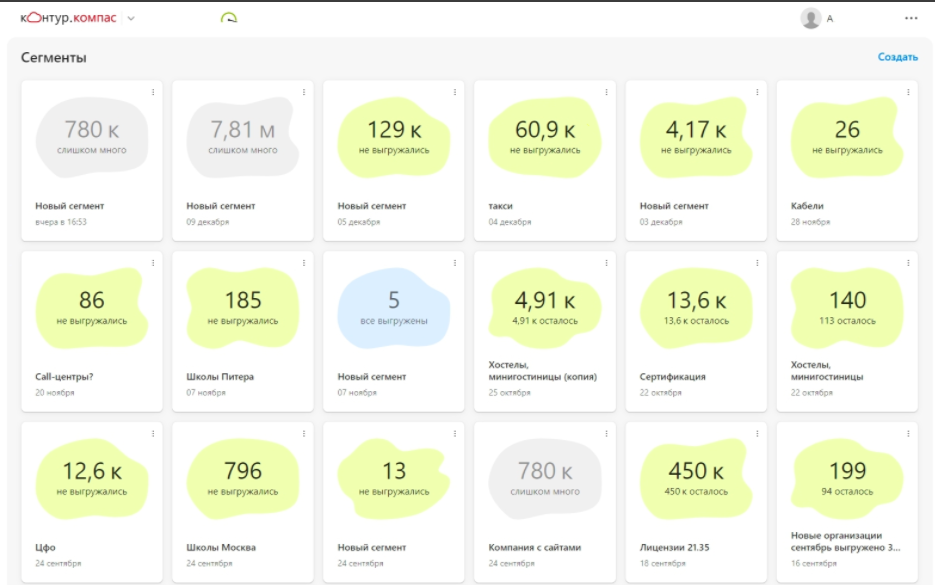Open the 450 к осталось Лицензии blob
The image size is (935, 585).
pos(696,479)
